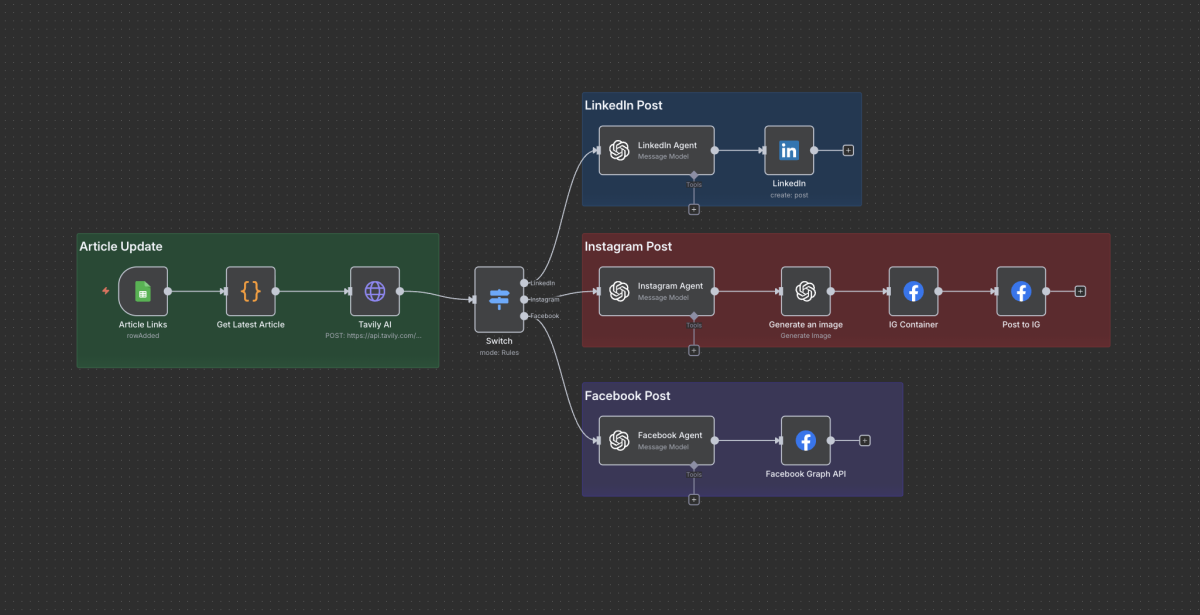Select the Get Latest Article code node

250,291
